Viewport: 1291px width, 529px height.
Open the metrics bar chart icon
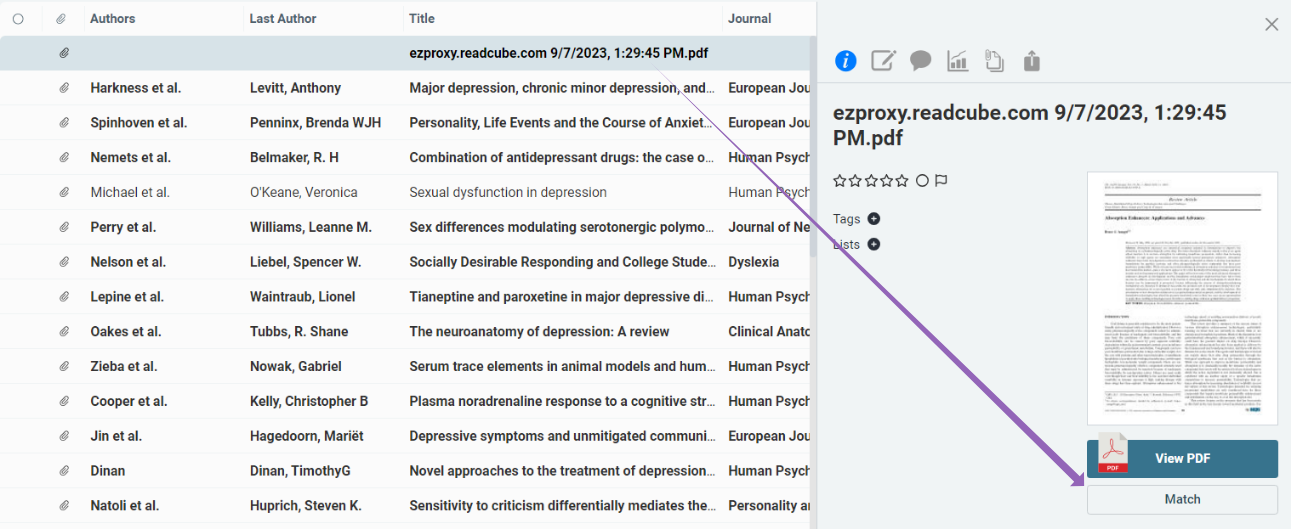click(x=958, y=61)
